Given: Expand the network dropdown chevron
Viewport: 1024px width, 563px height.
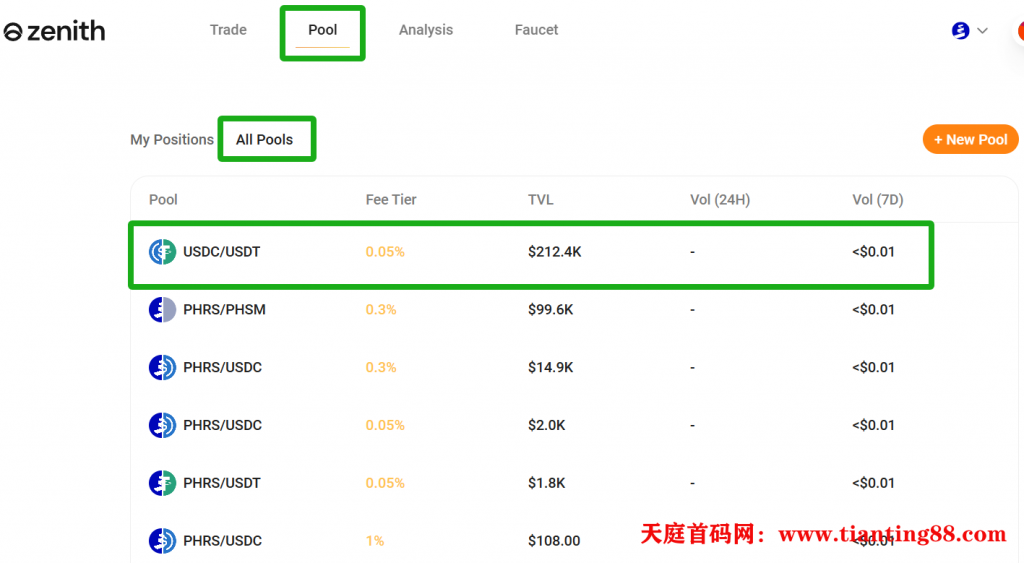Looking at the screenshot, I should click(982, 30).
